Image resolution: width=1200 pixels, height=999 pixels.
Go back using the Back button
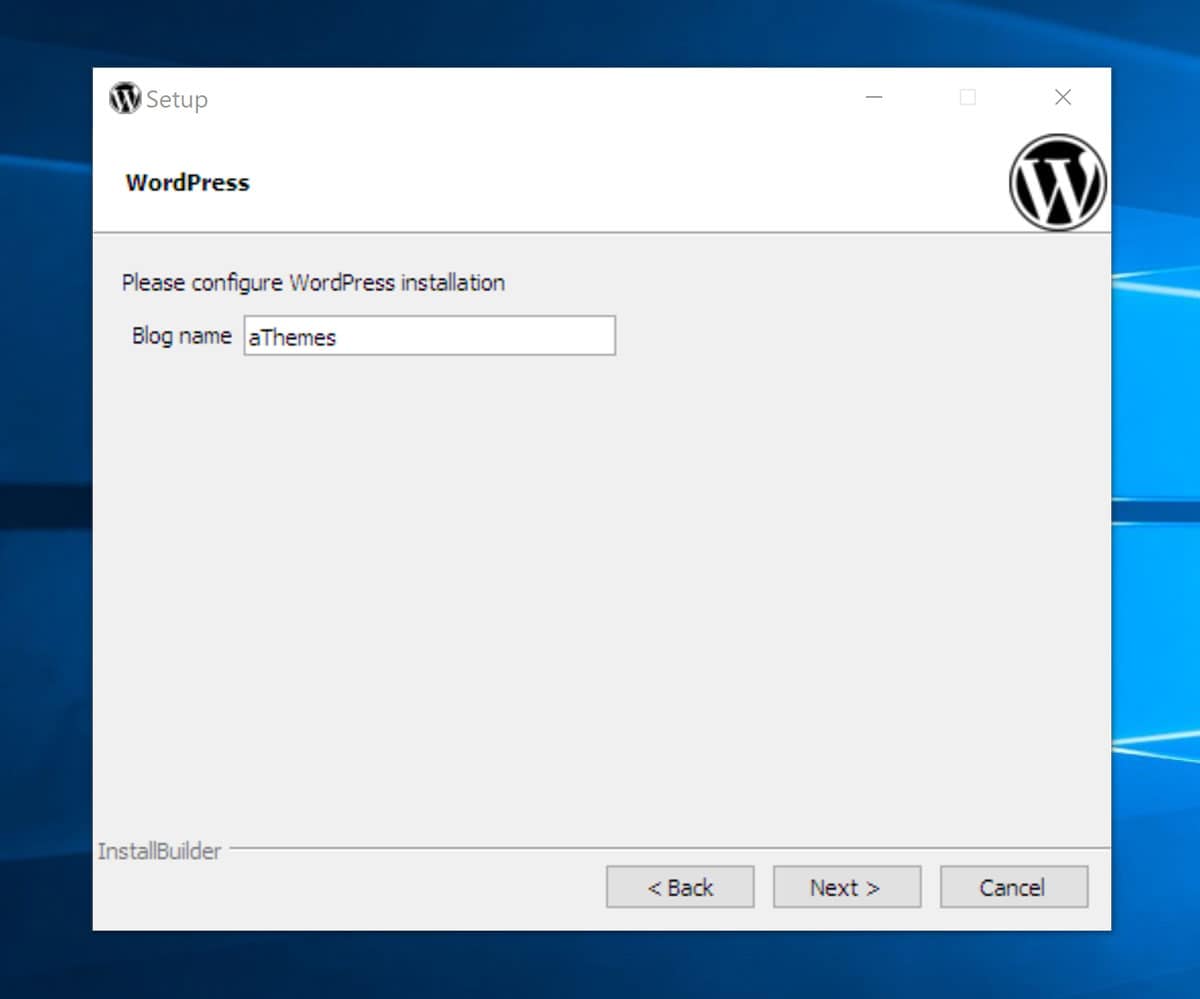[679, 886]
